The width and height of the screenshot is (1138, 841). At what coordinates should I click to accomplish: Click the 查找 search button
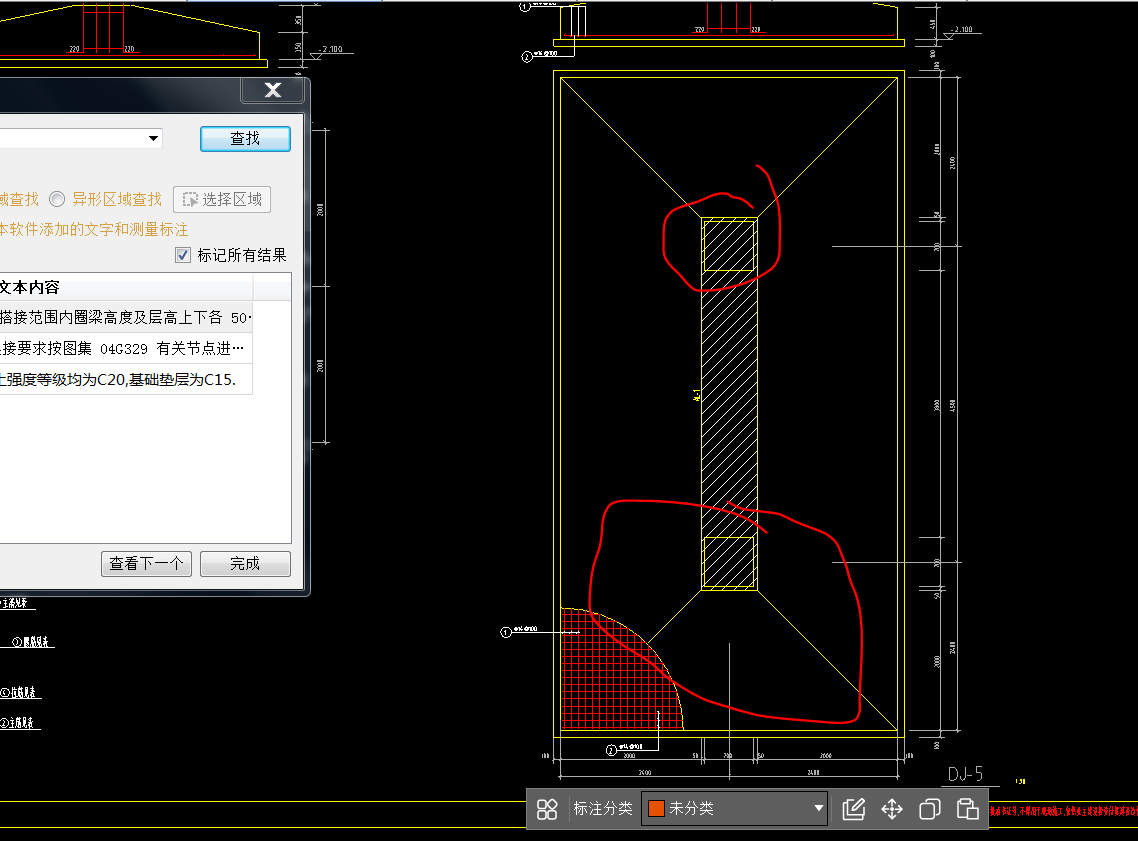point(245,139)
